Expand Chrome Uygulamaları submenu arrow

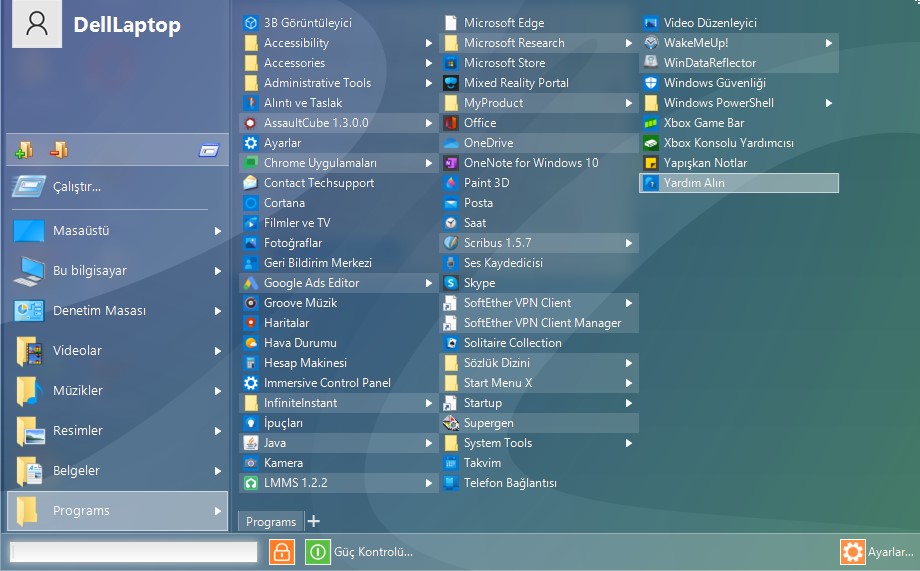429,163
